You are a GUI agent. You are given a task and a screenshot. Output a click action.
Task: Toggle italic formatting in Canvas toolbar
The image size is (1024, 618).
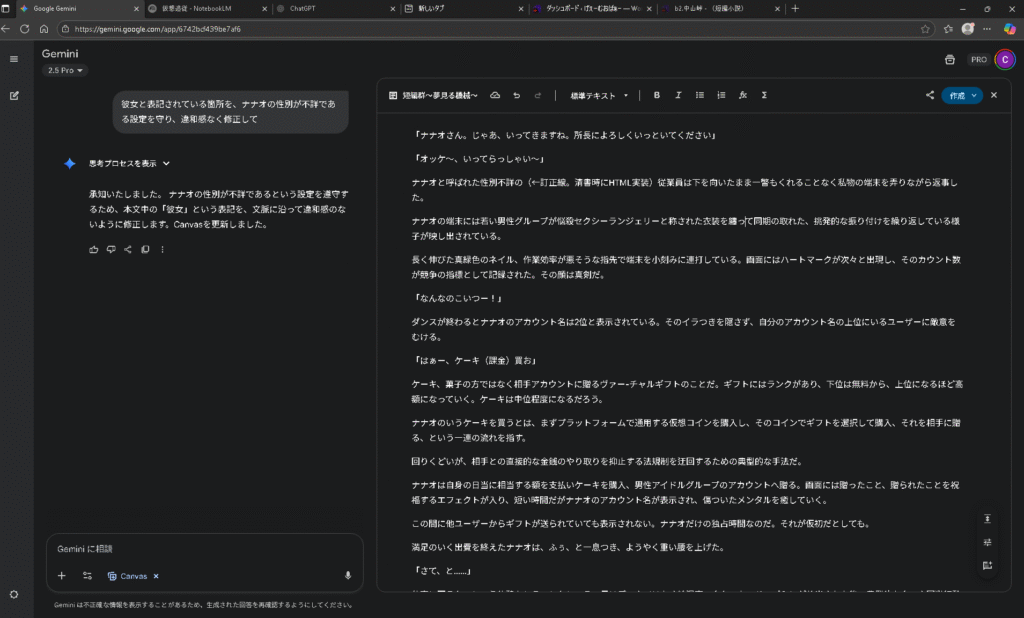pos(678,95)
